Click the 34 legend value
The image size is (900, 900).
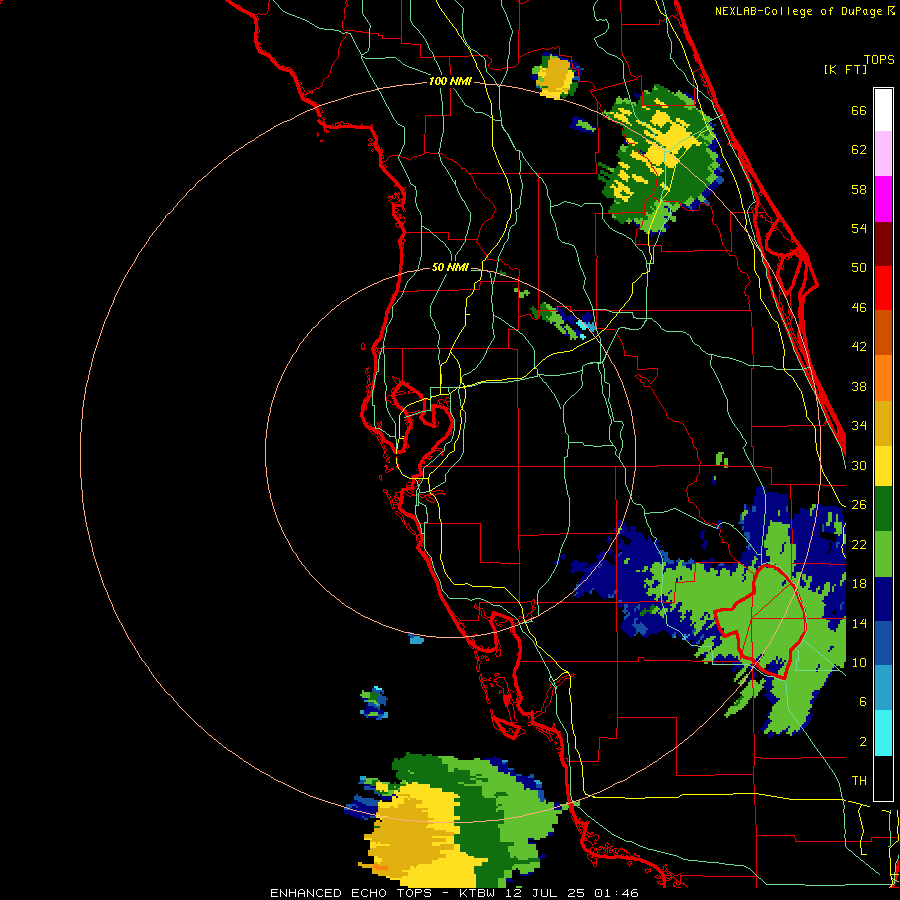click(859, 425)
